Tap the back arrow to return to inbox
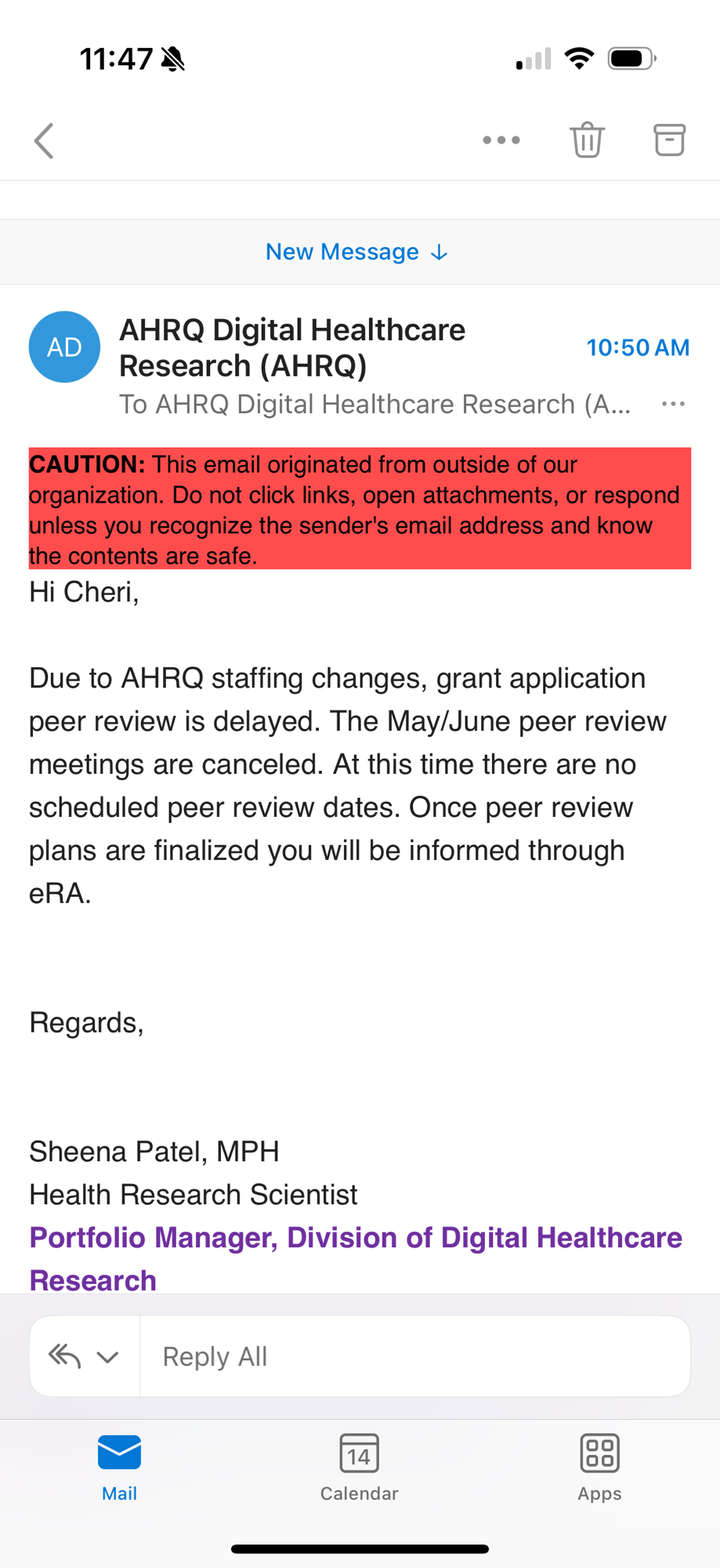The image size is (720, 1568). point(45,141)
